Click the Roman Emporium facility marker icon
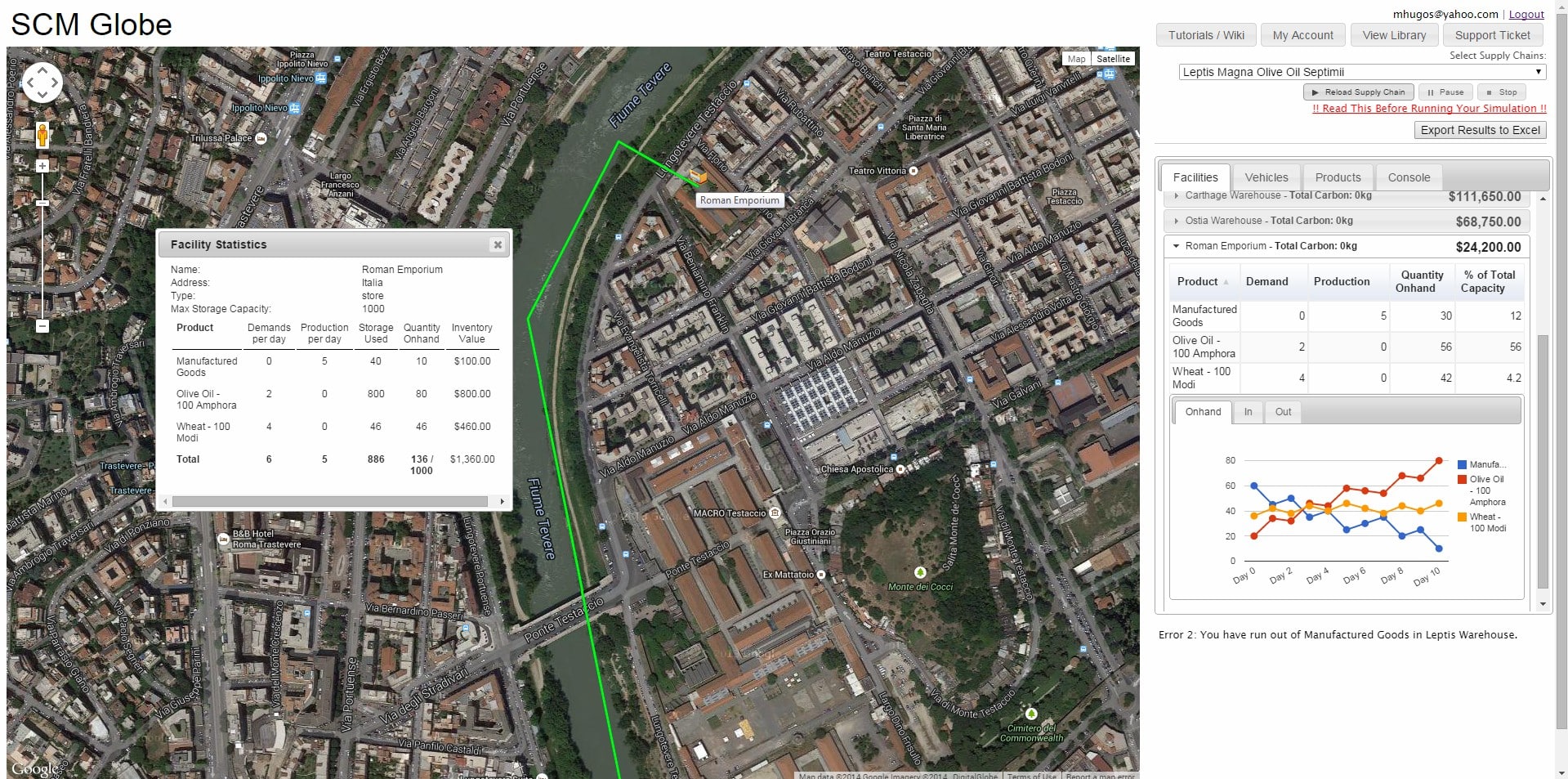This screenshot has width=1568, height=779. click(x=697, y=176)
